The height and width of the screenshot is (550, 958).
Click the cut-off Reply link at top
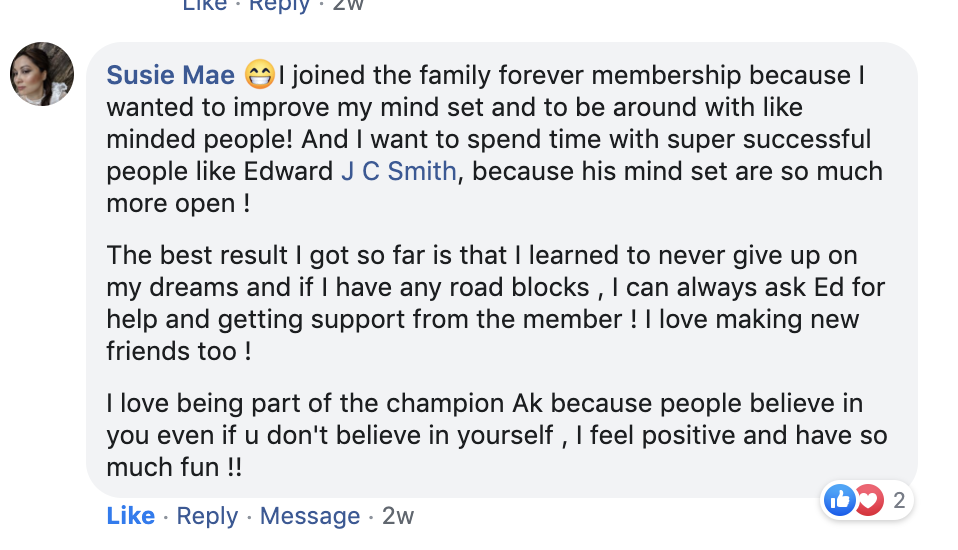pyautogui.click(x=280, y=5)
